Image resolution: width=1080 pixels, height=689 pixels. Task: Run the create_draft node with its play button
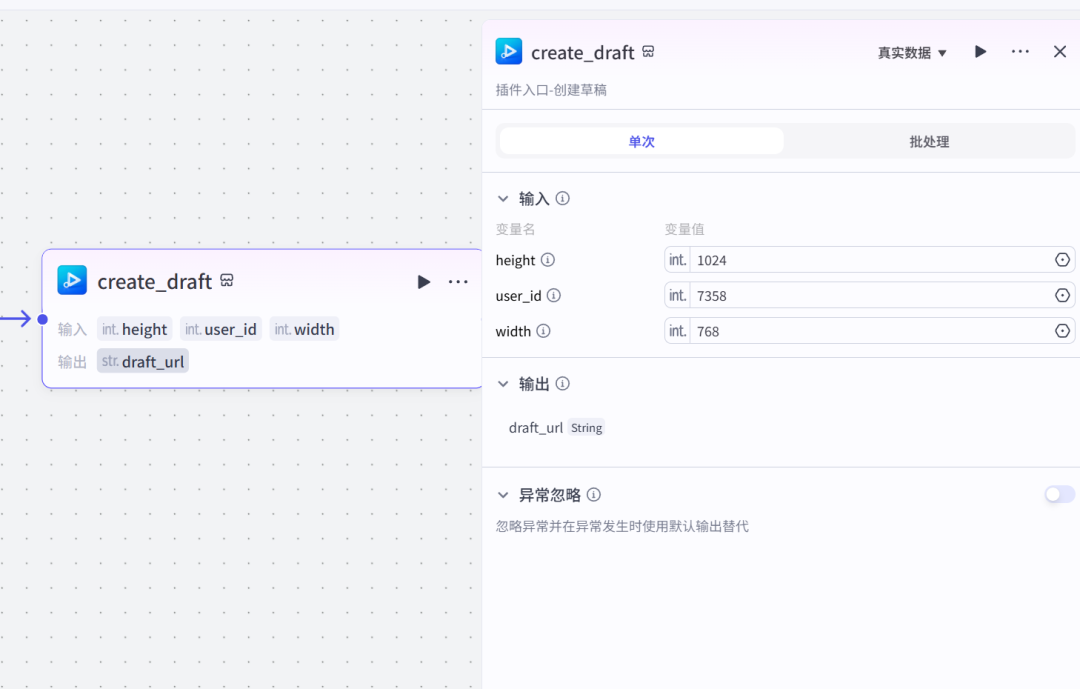coord(423,281)
